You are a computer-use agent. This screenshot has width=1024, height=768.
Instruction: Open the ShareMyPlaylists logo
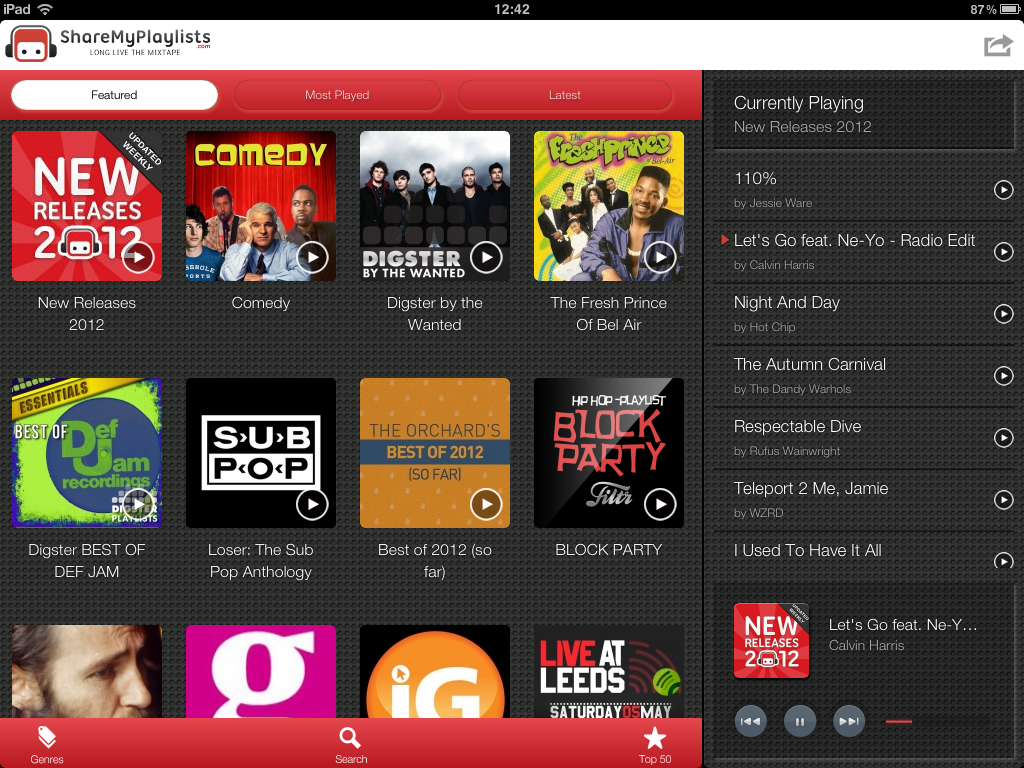[x=108, y=44]
